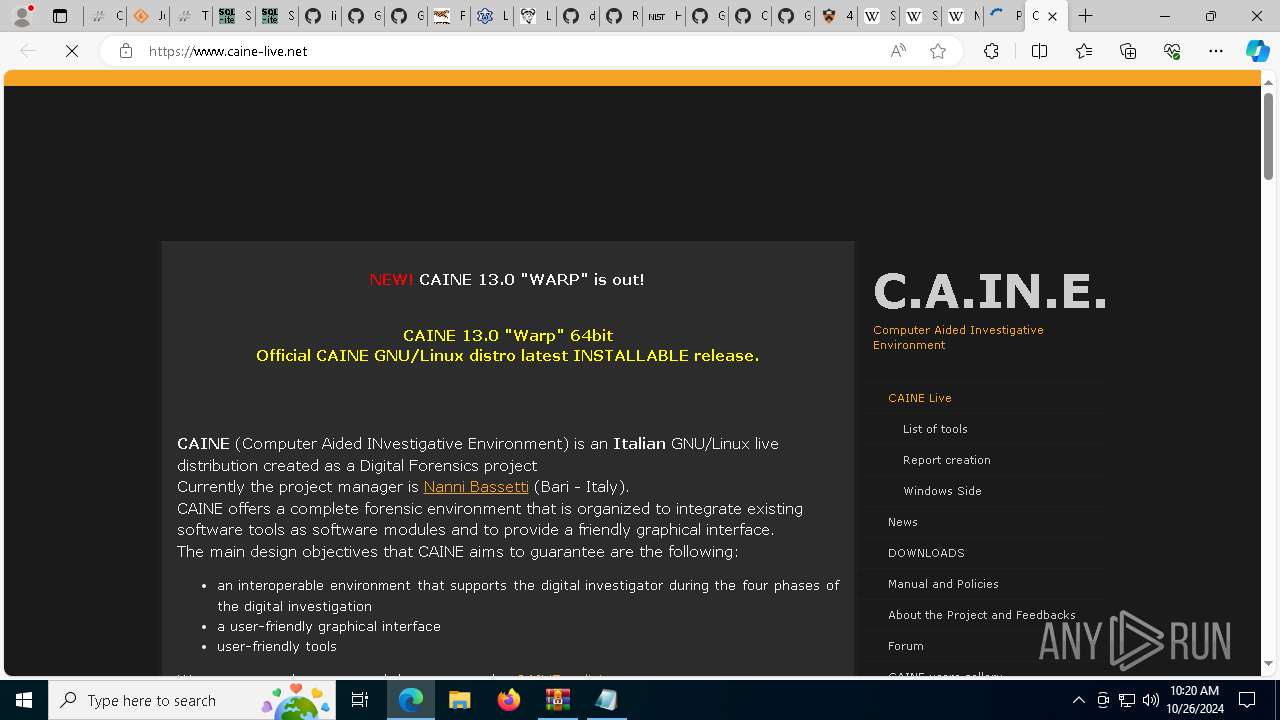Screen dimensions: 1280x720
Task: Open the DOWNLOADS sidebar link
Action: [x=926, y=553]
